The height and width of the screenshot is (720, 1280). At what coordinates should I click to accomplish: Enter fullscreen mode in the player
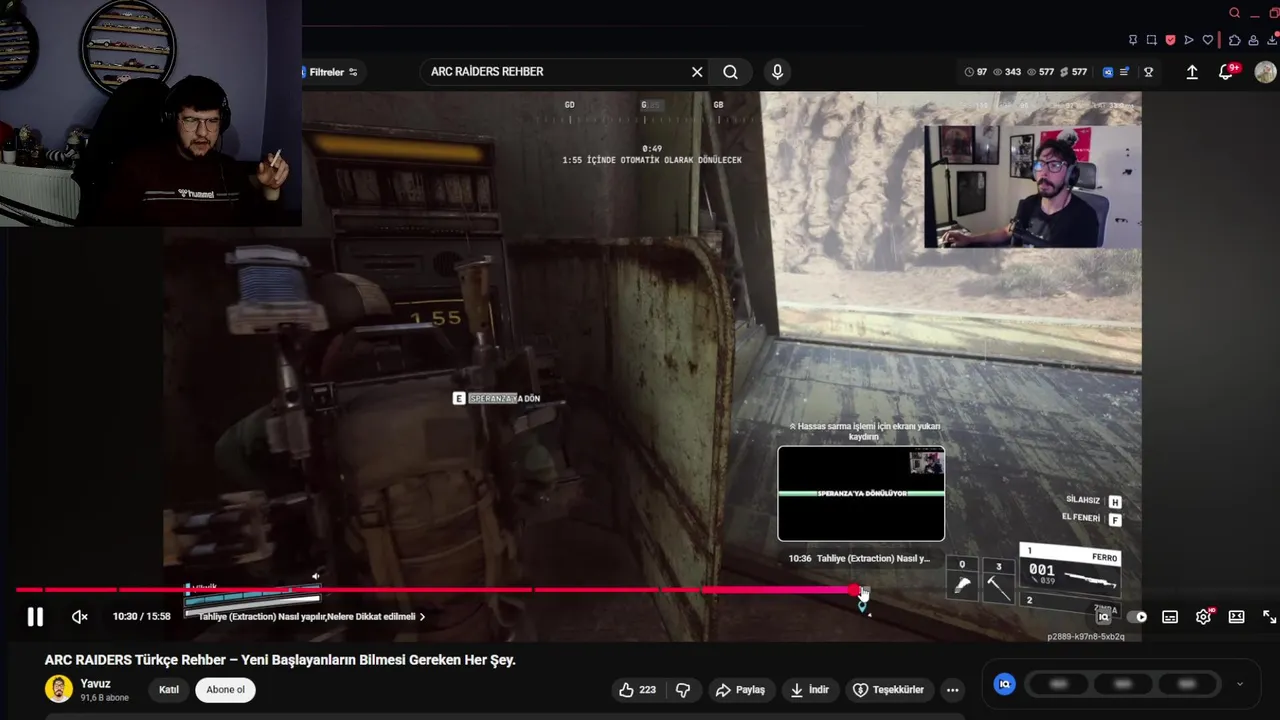(1269, 617)
